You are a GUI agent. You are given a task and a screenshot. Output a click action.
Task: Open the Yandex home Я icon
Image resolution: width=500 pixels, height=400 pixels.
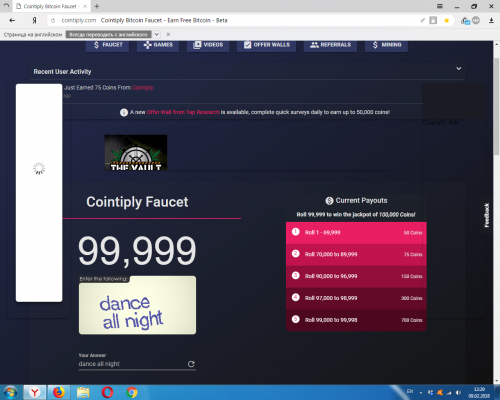click(x=34, y=20)
